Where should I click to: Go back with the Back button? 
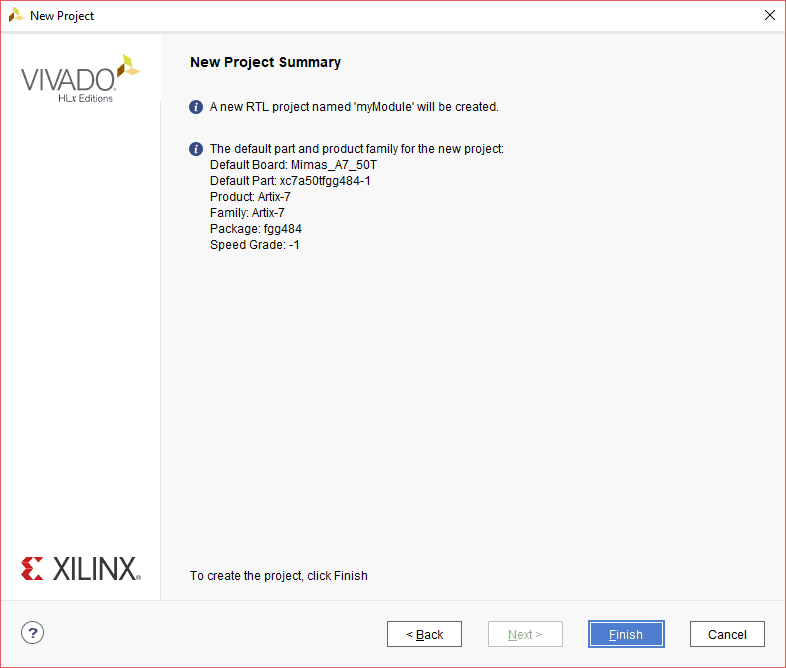(424, 634)
